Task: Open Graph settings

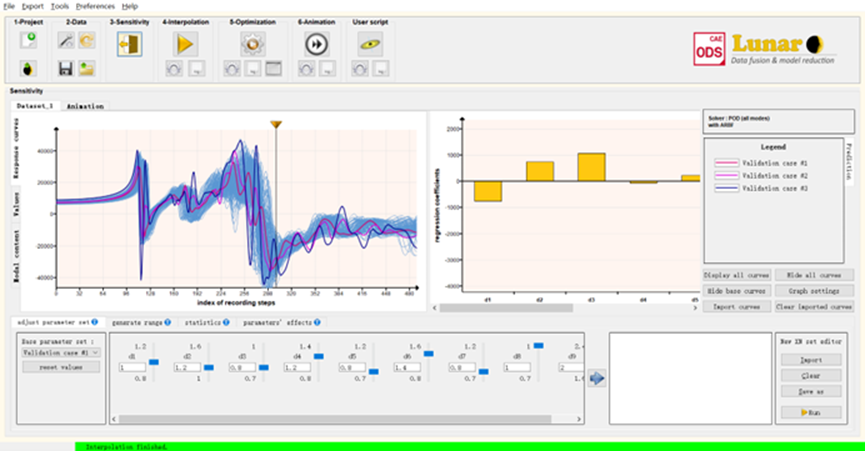Action: tap(814, 291)
